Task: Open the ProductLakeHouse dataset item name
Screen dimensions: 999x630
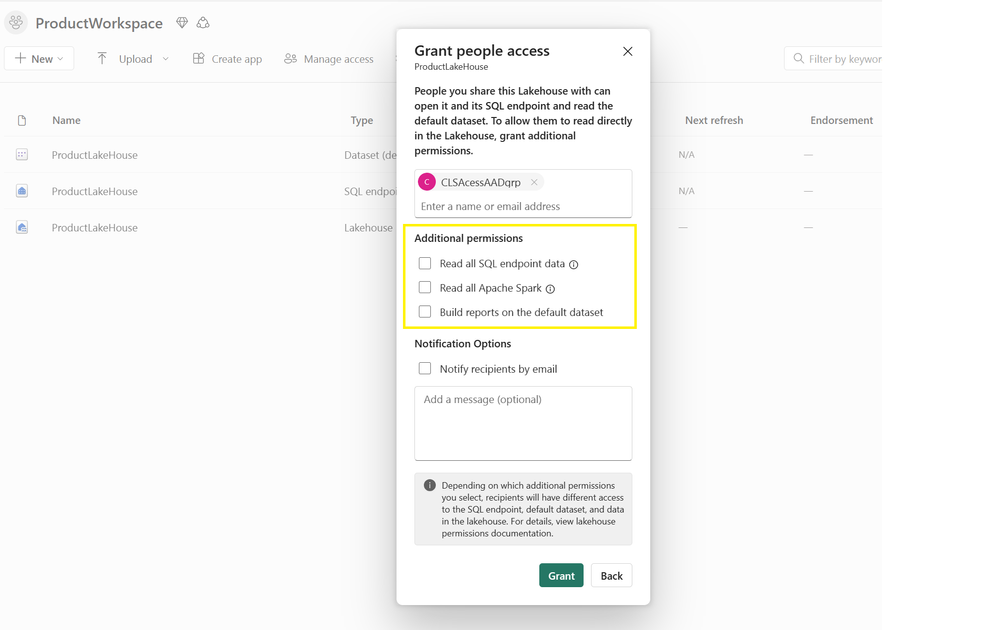Action: click(x=94, y=155)
